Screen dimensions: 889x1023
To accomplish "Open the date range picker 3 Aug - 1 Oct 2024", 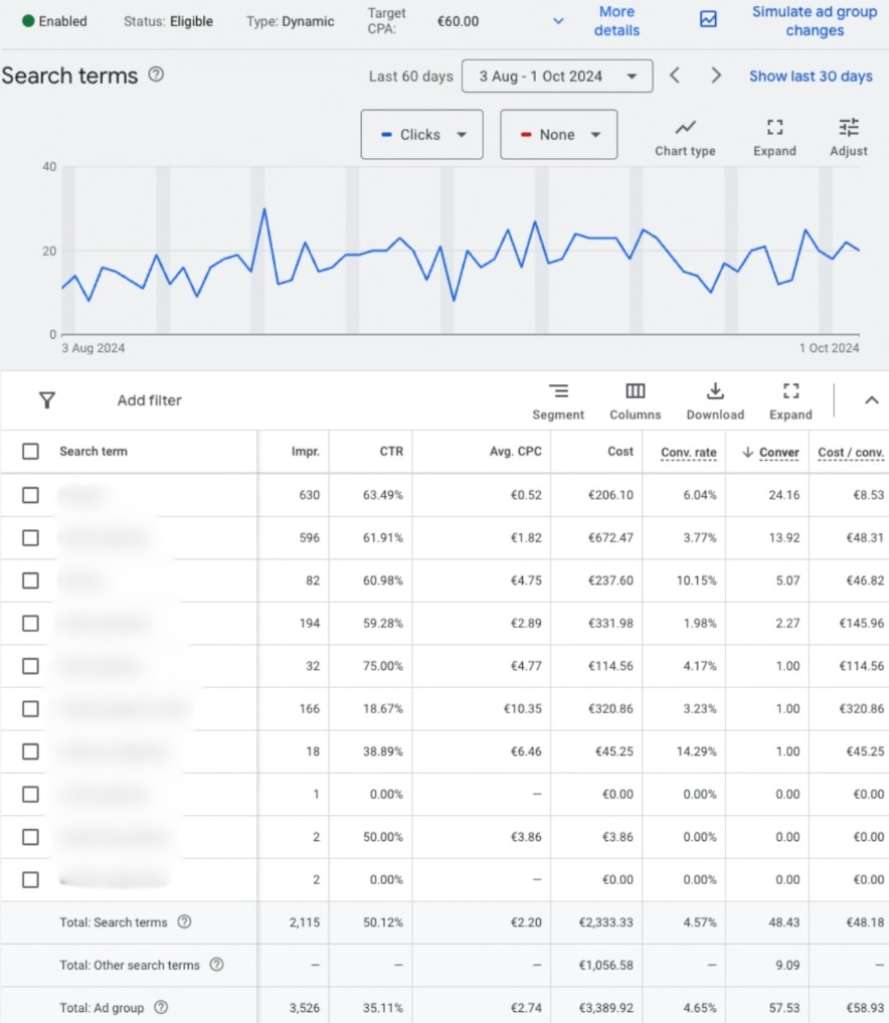I will pyautogui.click(x=557, y=76).
